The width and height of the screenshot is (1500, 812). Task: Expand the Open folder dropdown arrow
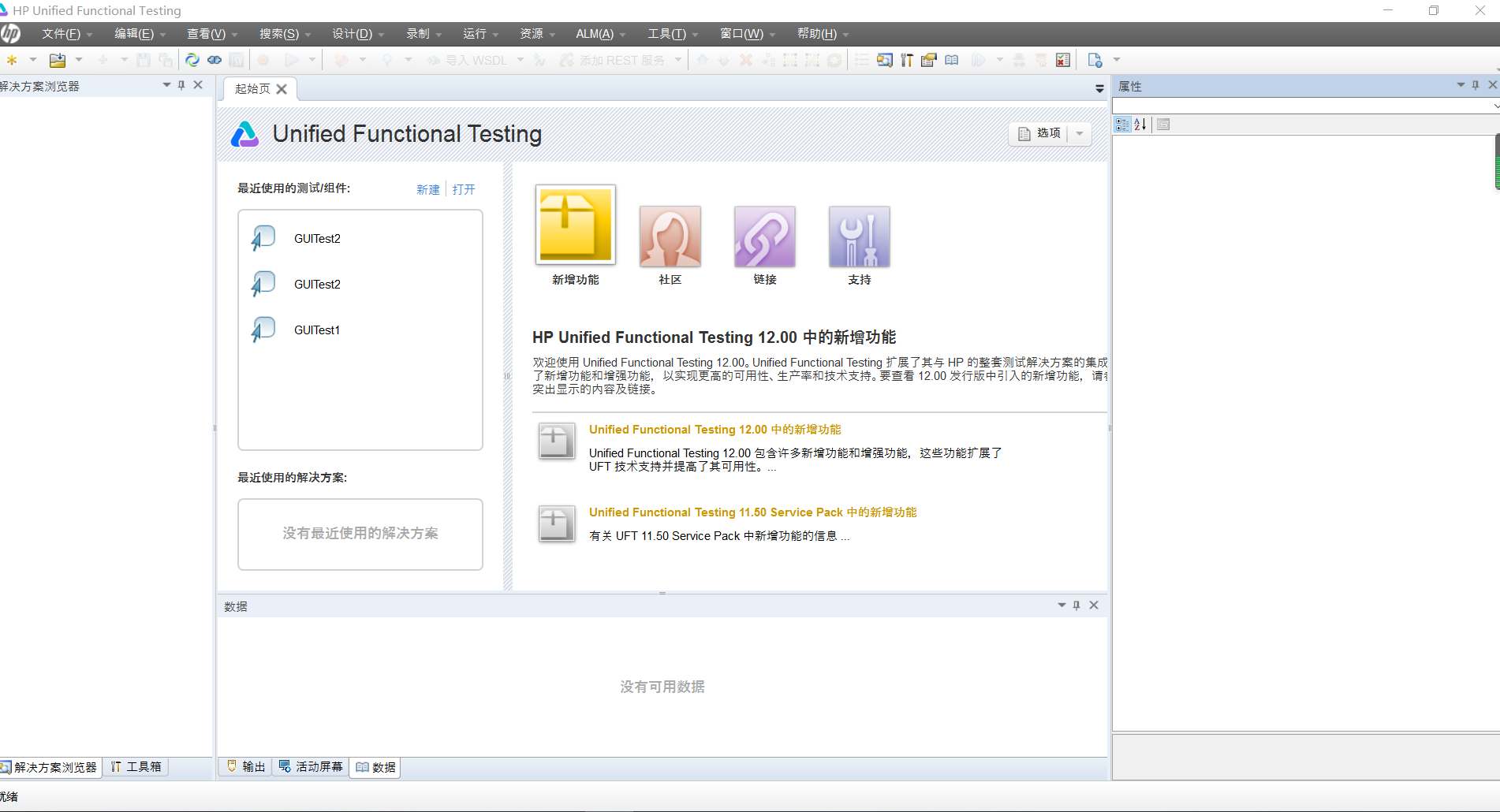click(79, 60)
